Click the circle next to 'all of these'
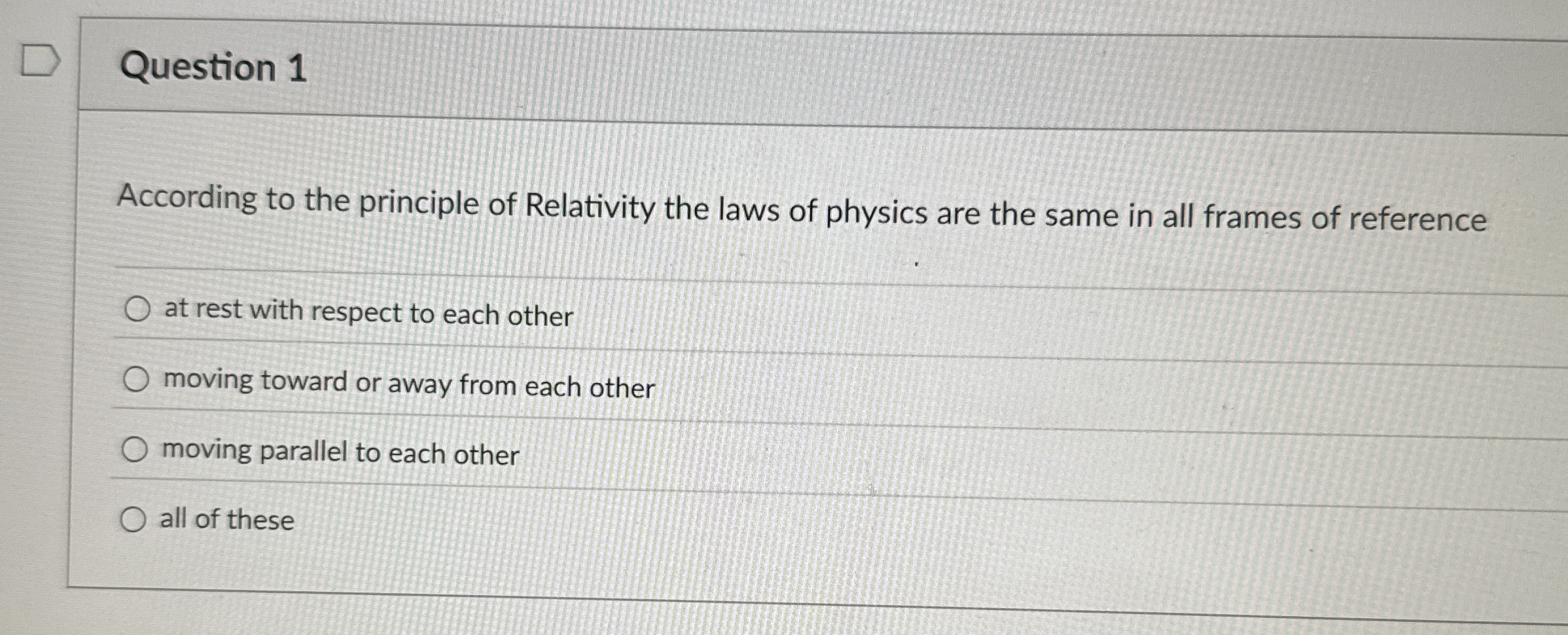The width and height of the screenshot is (1568, 635). 135,520
